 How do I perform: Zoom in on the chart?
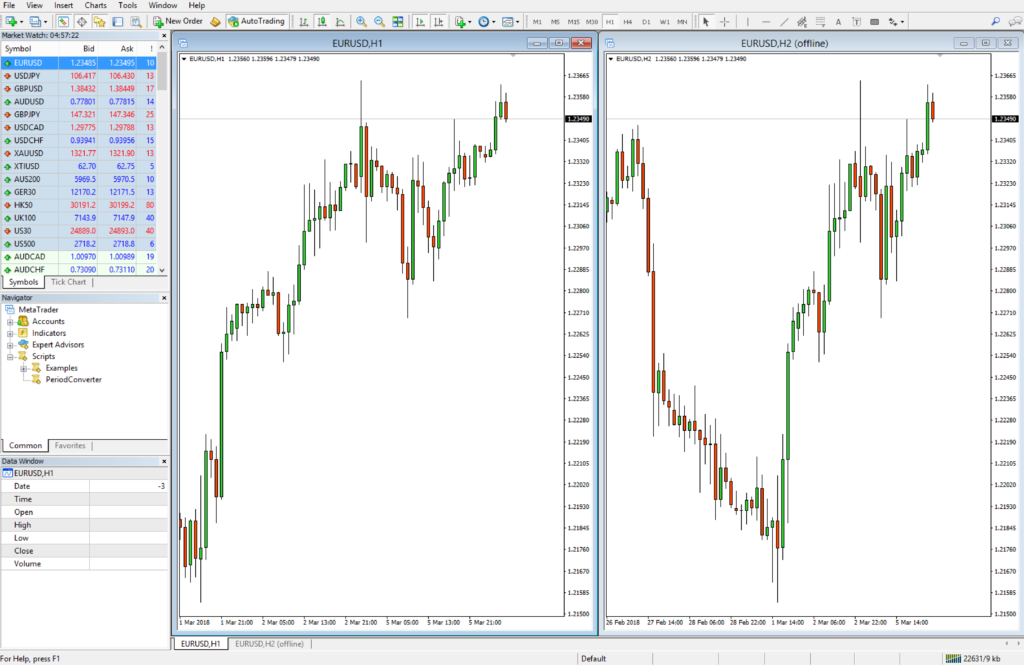click(361, 22)
